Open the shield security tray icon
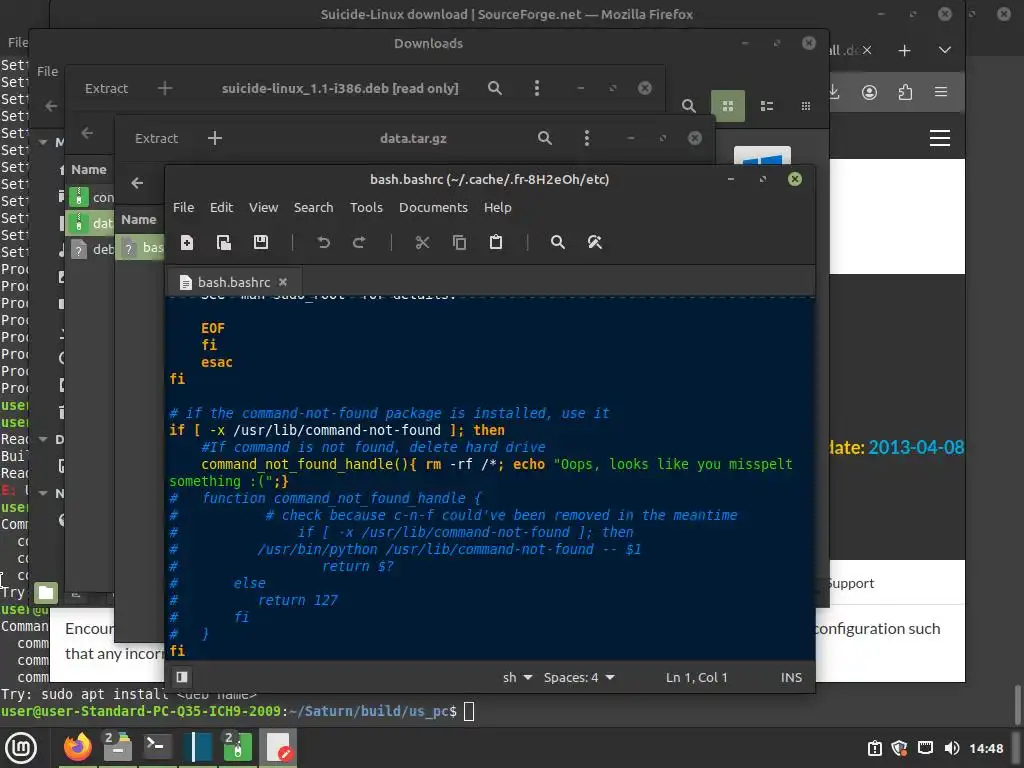This screenshot has height=768, width=1024. [900, 748]
